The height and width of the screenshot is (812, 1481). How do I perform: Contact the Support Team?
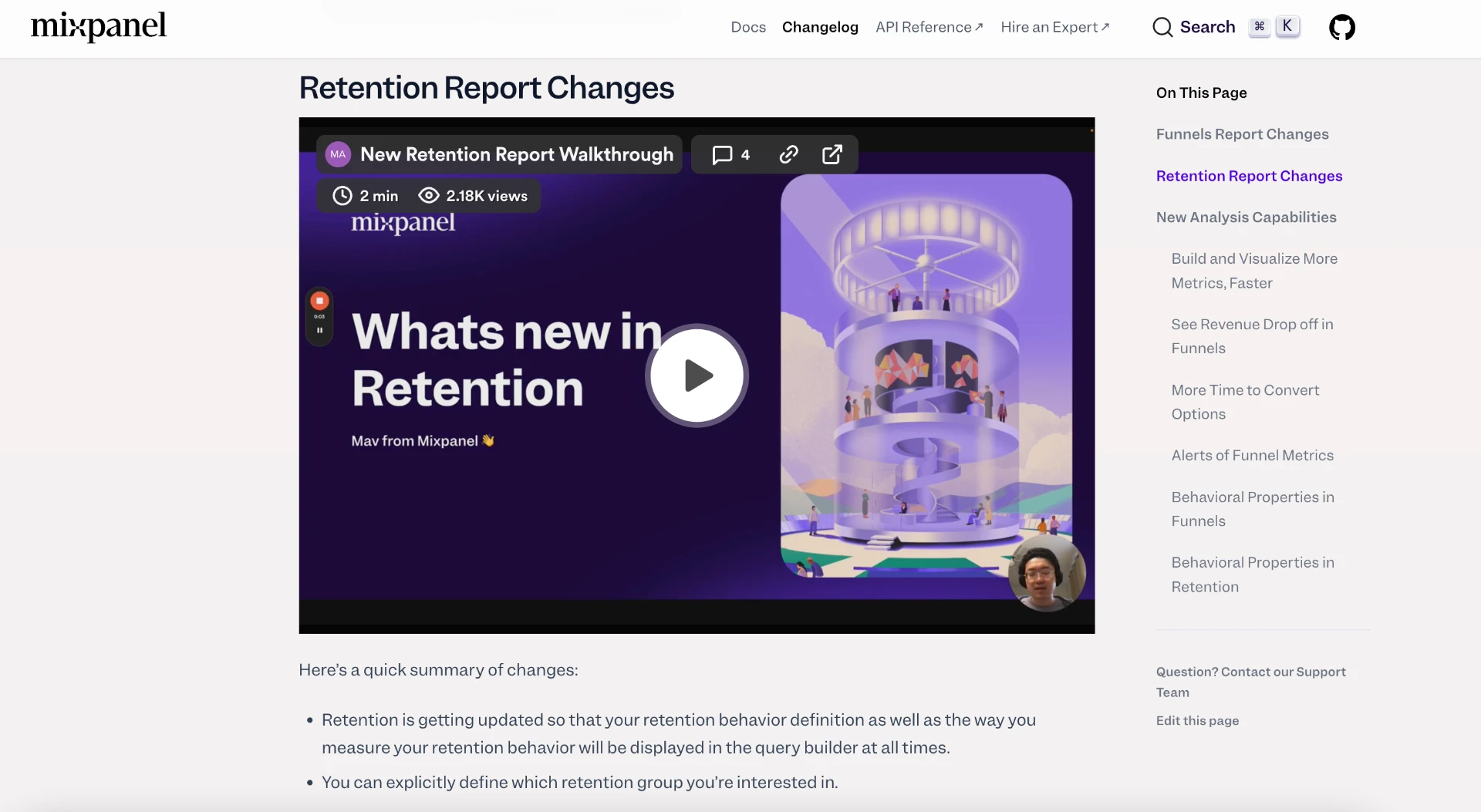tap(1251, 682)
